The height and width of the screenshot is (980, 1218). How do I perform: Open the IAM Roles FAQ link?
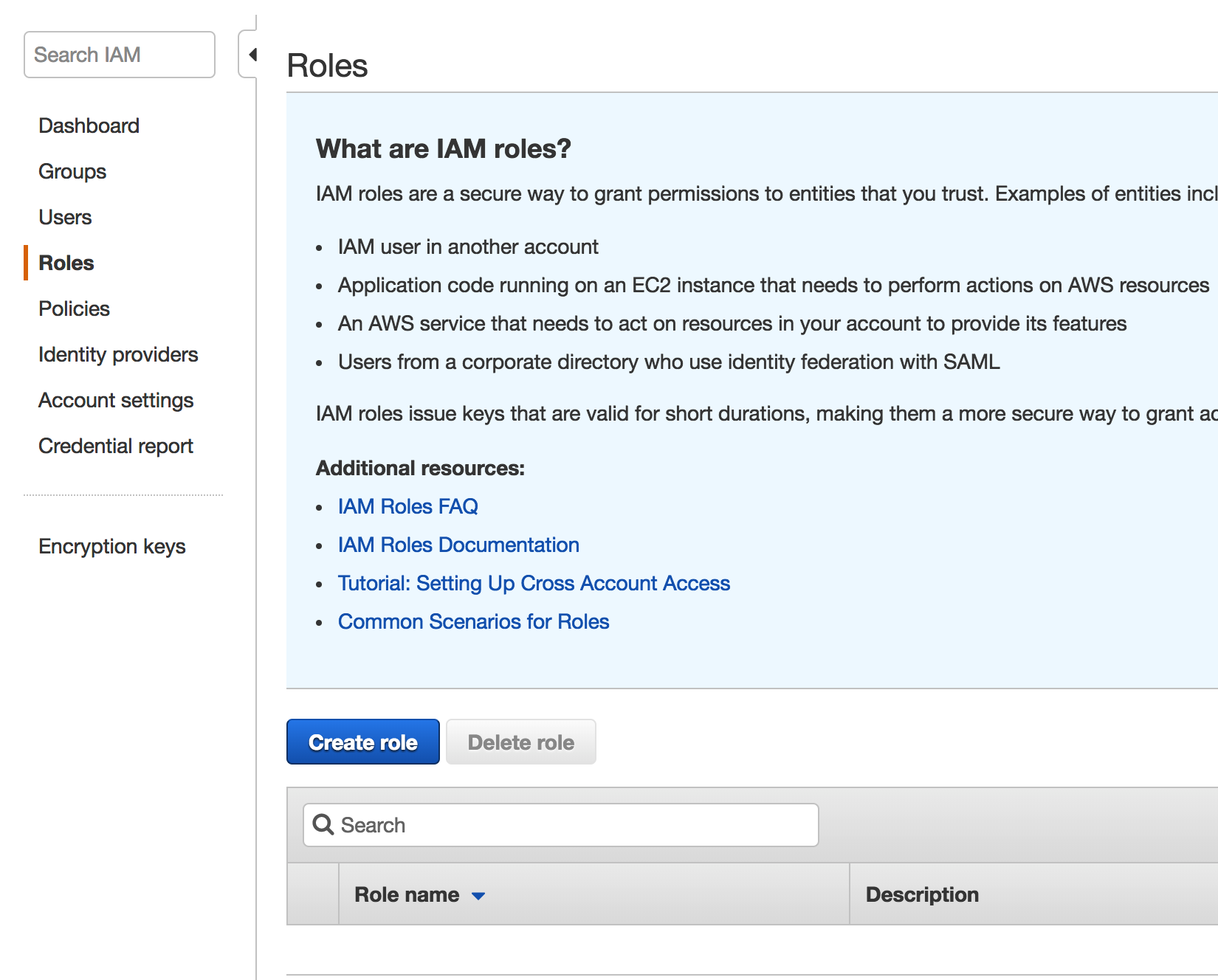[408, 506]
